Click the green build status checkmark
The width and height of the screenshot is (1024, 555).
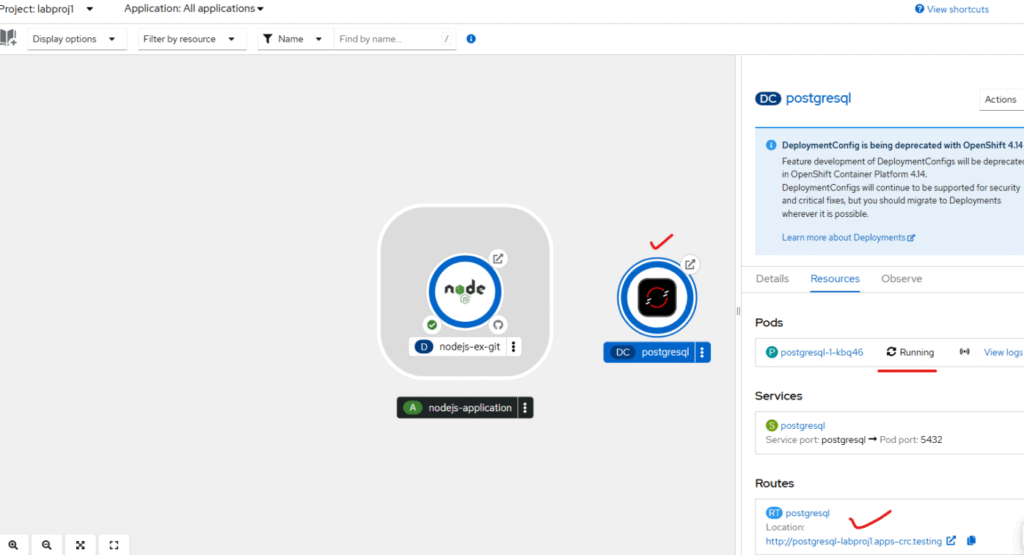[431, 325]
